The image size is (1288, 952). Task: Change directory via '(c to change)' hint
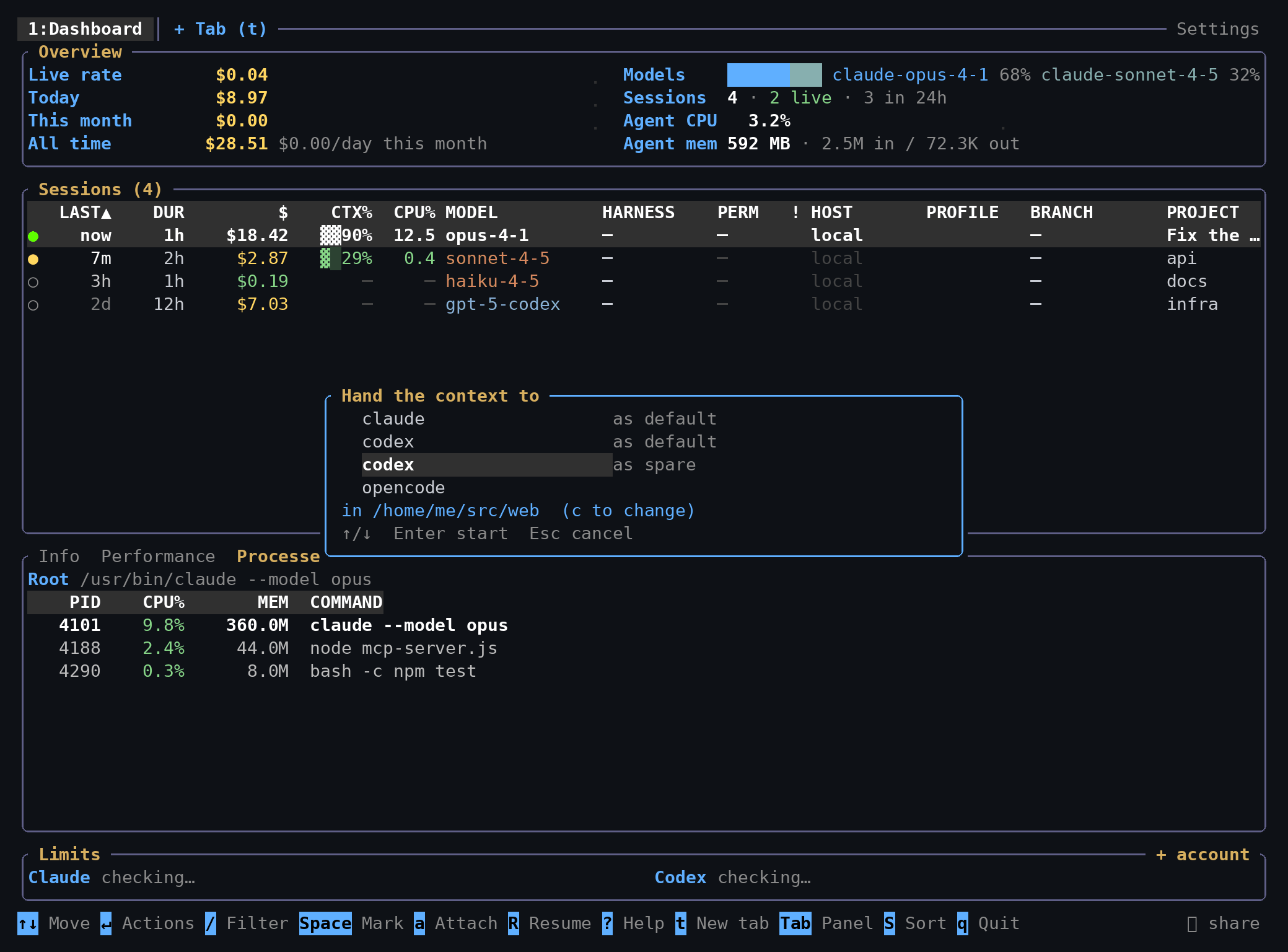(x=628, y=511)
